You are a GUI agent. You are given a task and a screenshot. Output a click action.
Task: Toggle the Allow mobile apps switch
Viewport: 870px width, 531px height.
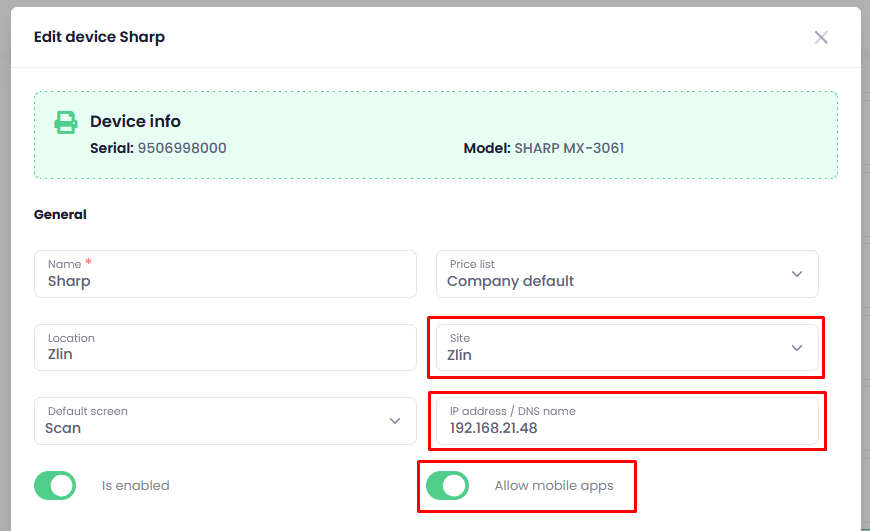pyautogui.click(x=447, y=486)
